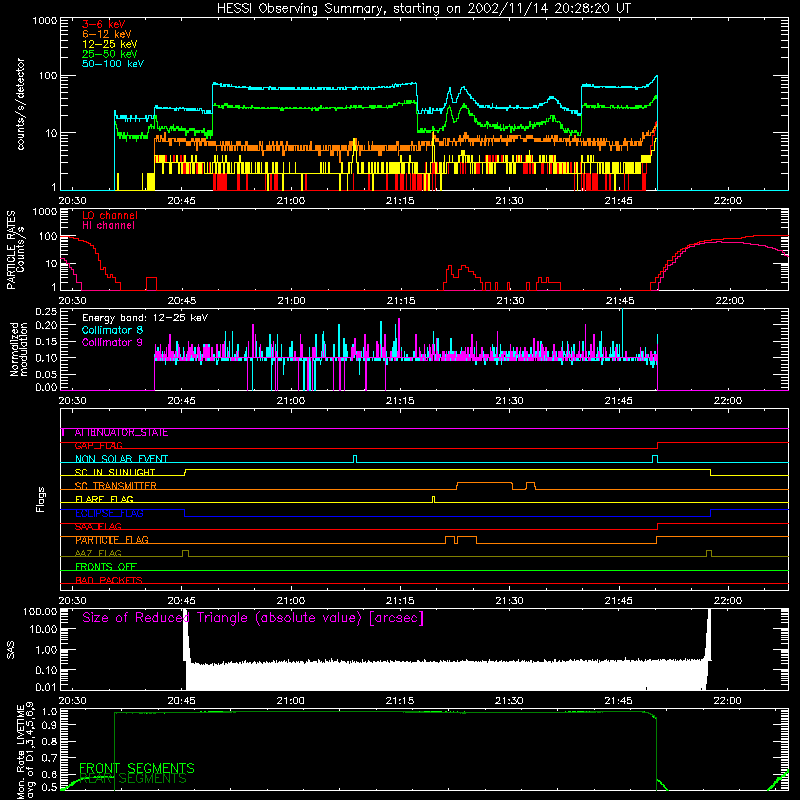The height and width of the screenshot is (800, 800).
Task: Click the LO channel legend label
Action: click(110, 215)
